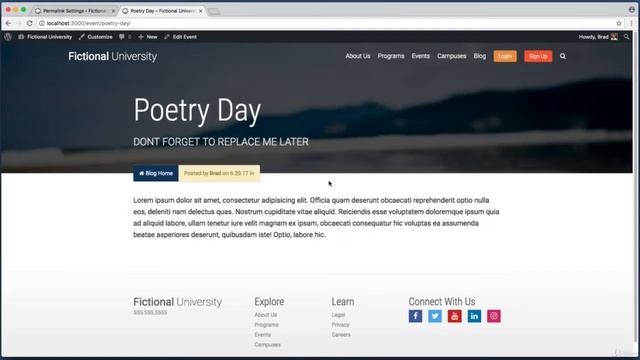The height and width of the screenshot is (360, 640).
Task: Click the admin bar search magnifier
Action: click(627, 37)
